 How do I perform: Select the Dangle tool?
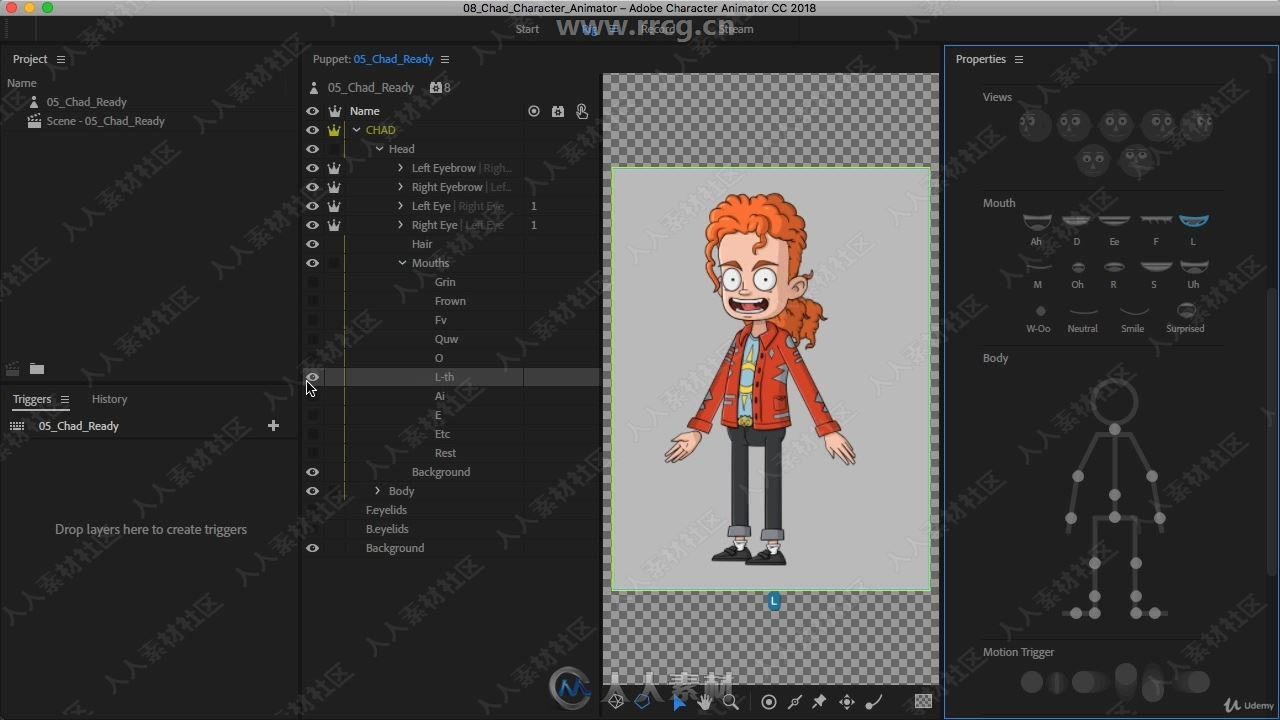click(873, 702)
